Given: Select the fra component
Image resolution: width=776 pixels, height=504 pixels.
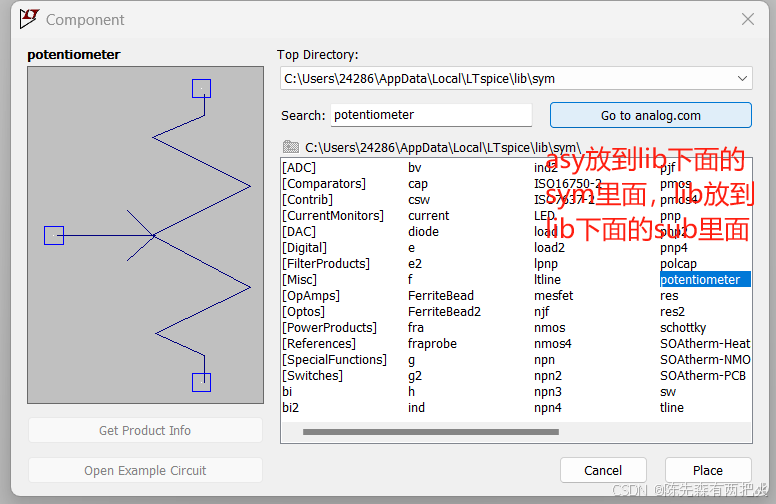Looking at the screenshot, I should coord(416,328).
